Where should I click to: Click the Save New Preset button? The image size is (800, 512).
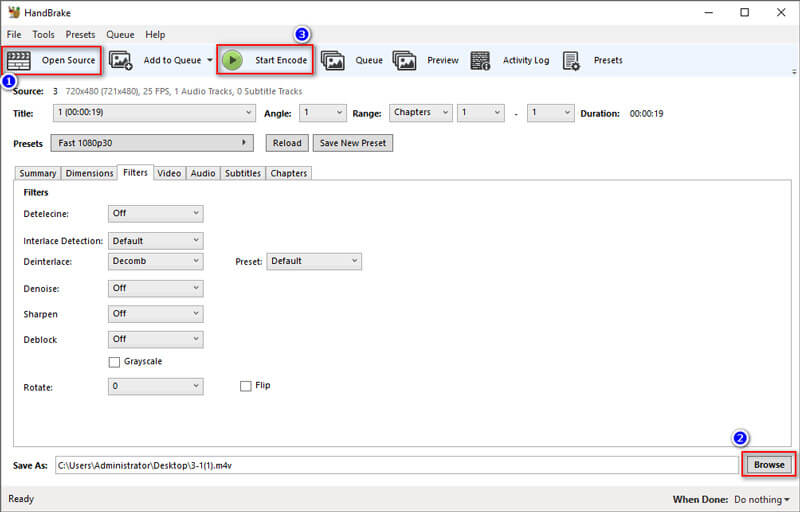pyautogui.click(x=352, y=143)
